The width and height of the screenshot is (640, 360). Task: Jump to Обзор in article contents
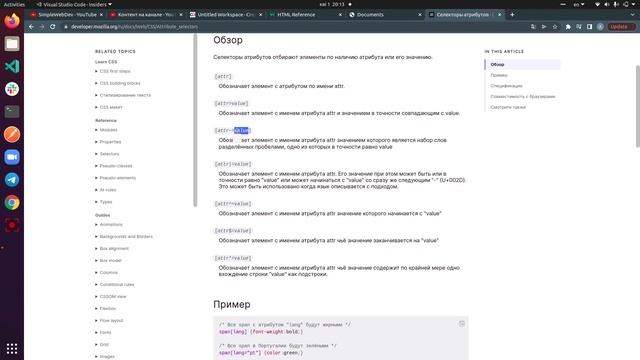pos(497,64)
